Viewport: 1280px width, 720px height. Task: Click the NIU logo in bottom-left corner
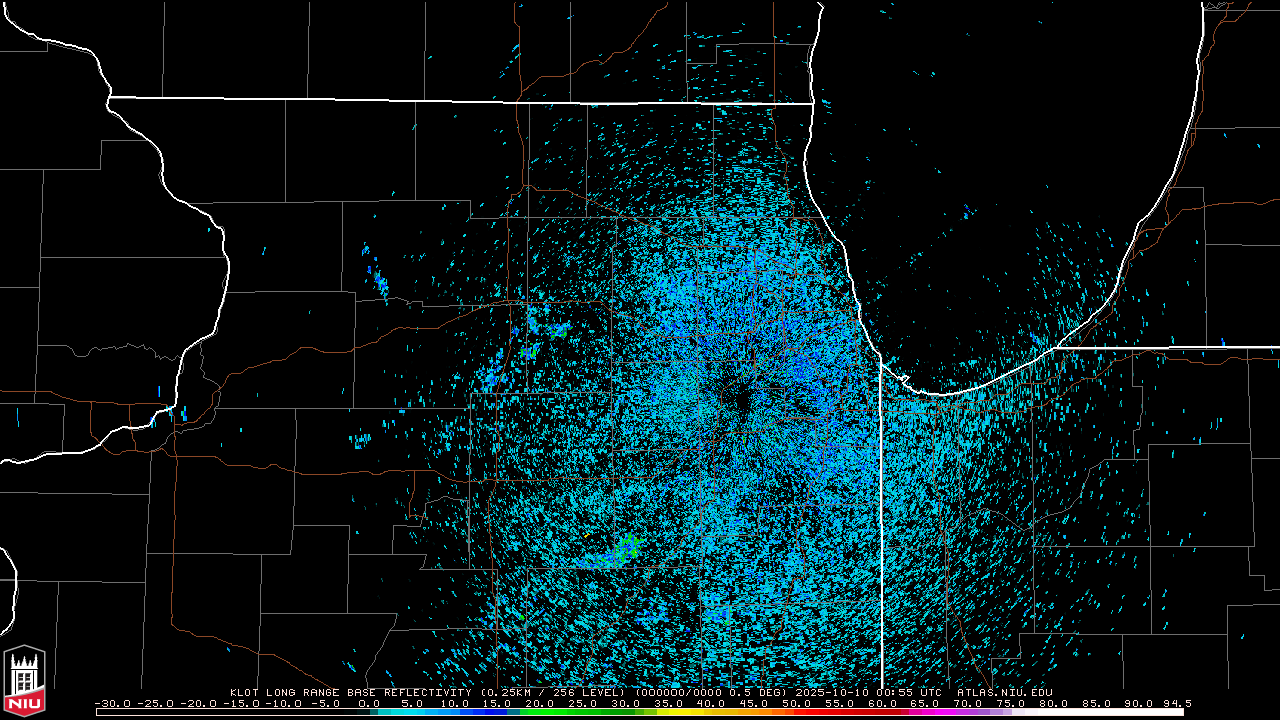(24, 680)
